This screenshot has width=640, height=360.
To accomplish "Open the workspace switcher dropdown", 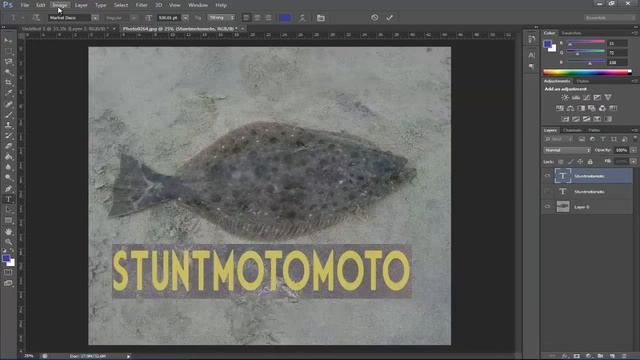I will point(609,18).
